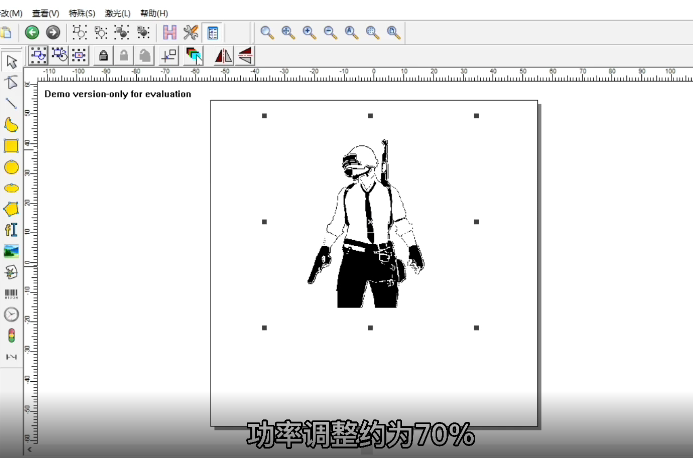Click the plain magnifier zoom tool
The height and width of the screenshot is (458, 693).
pos(267,32)
